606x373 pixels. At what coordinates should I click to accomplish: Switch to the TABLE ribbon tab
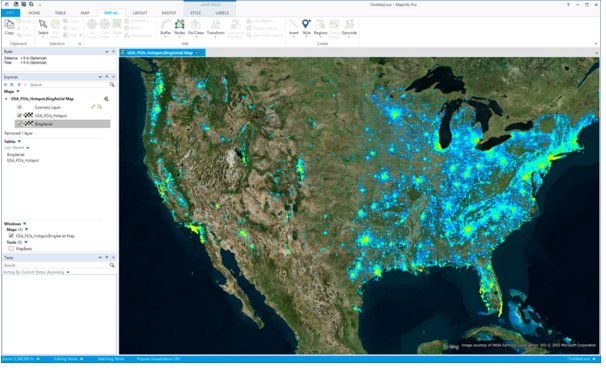[x=60, y=13]
